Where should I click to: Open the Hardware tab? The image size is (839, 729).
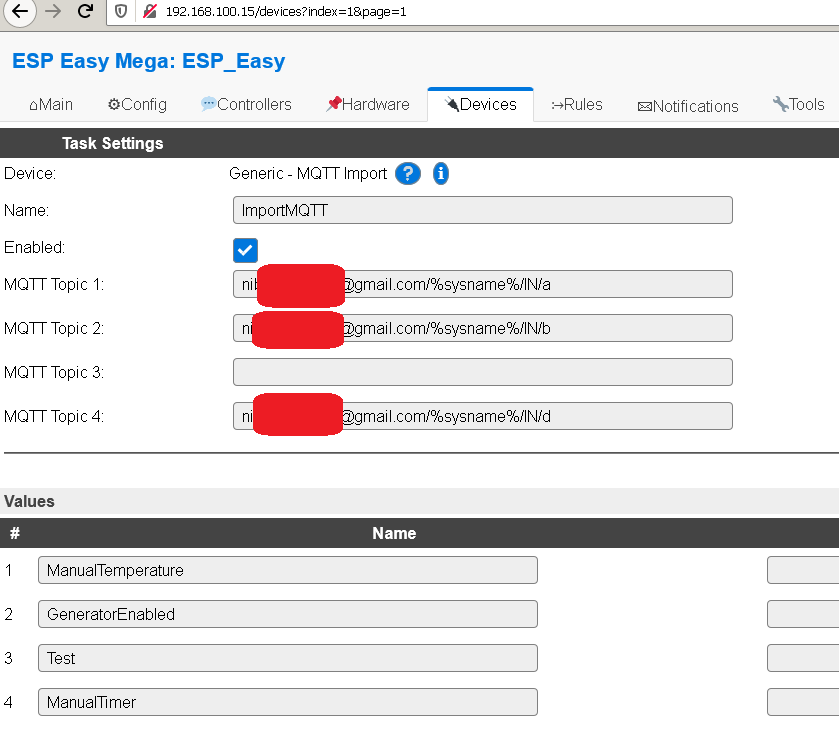(368, 104)
